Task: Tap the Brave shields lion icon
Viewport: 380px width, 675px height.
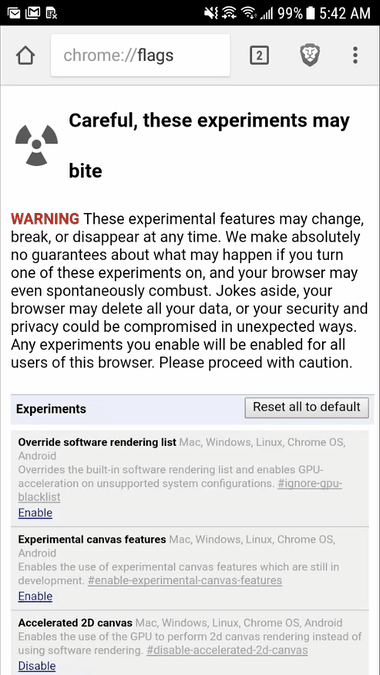Action: (310, 56)
